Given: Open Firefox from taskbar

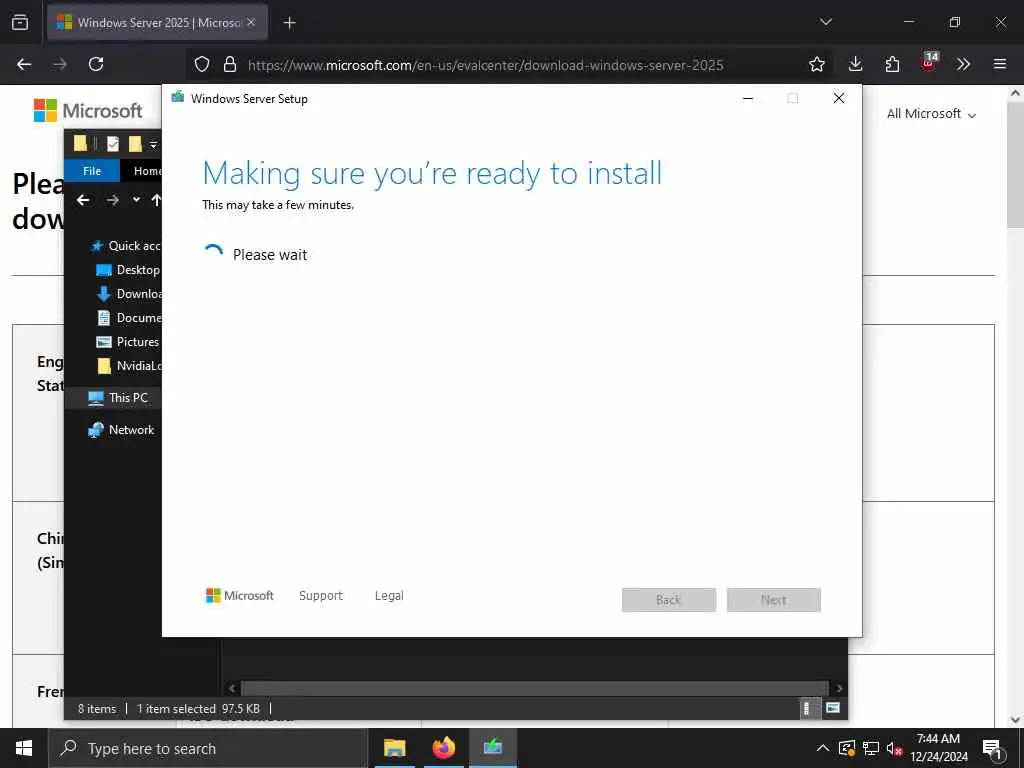Looking at the screenshot, I should pos(443,748).
